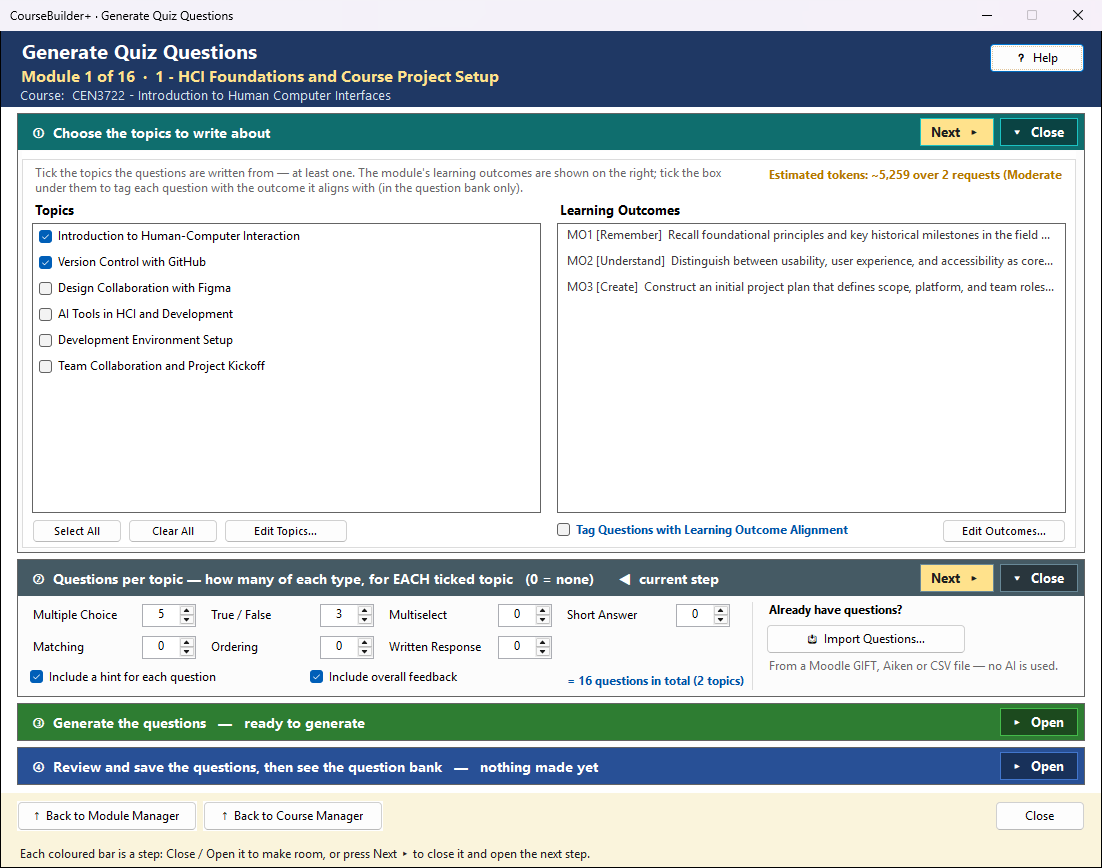
Task: Increase Matching count
Action: 187,642
